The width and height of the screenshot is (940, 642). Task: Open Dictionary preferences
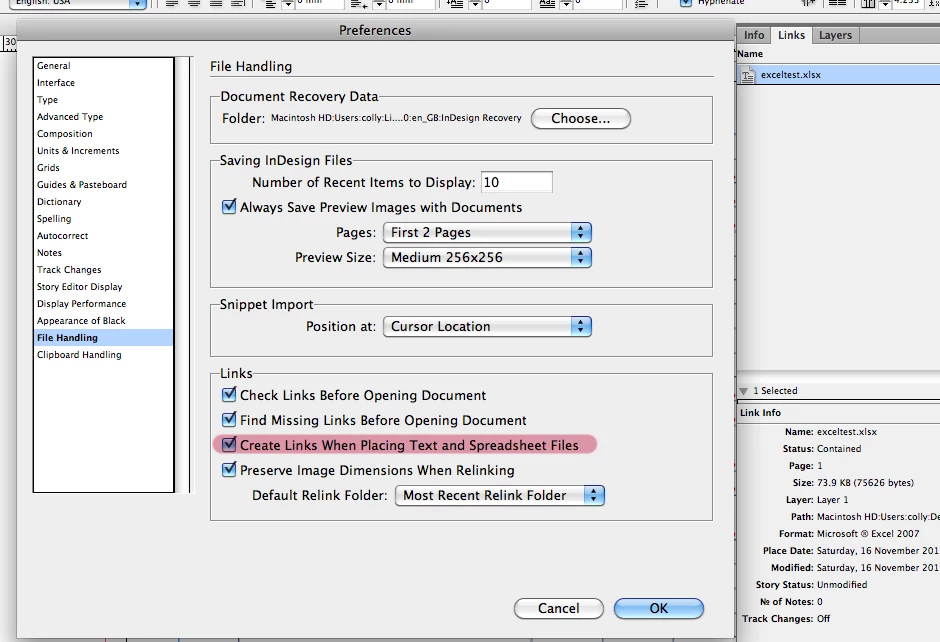[103, 202]
